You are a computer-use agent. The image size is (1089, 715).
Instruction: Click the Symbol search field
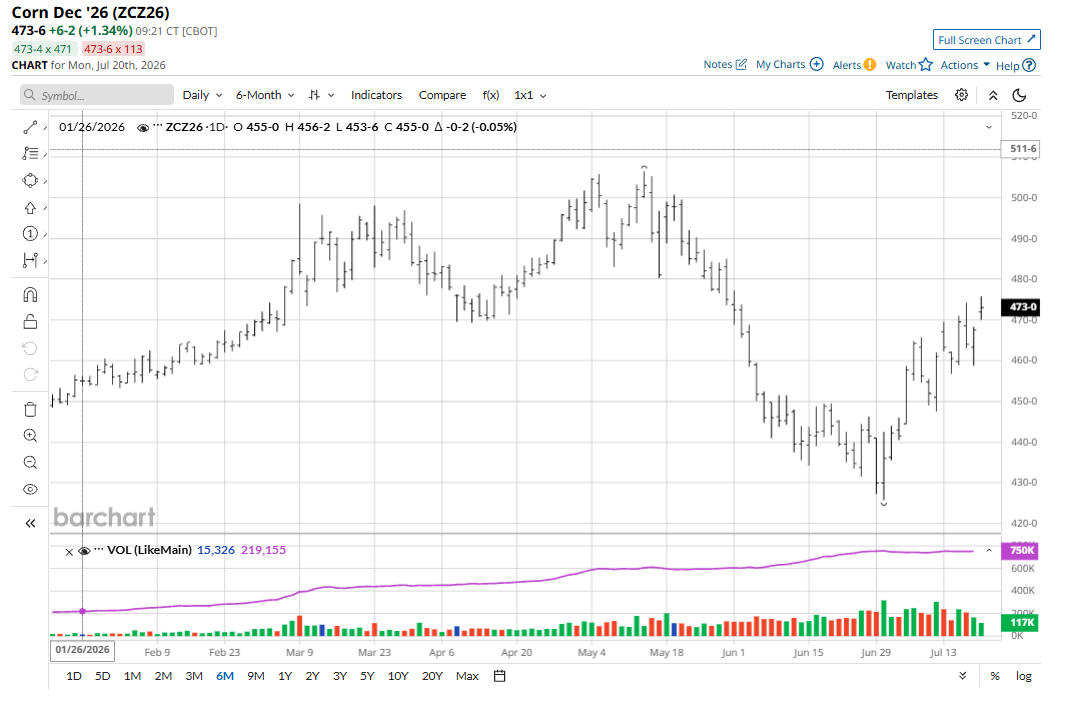97,95
